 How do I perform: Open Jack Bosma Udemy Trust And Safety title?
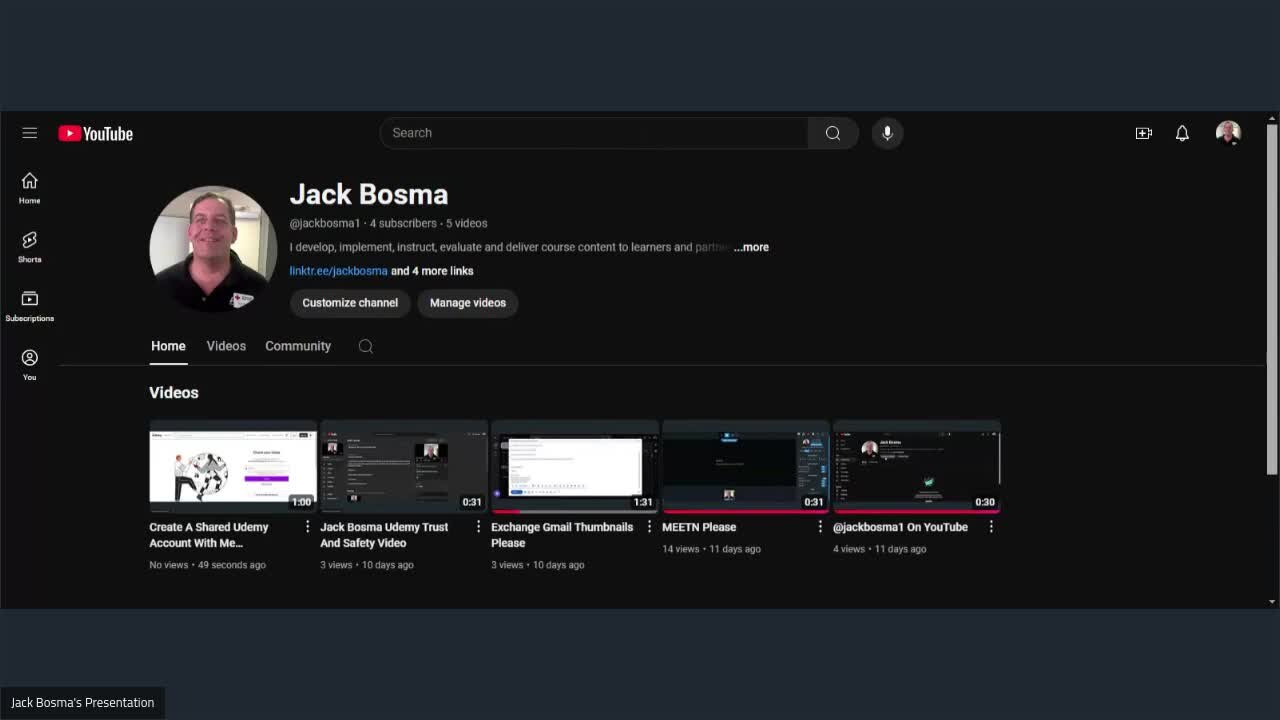384,535
